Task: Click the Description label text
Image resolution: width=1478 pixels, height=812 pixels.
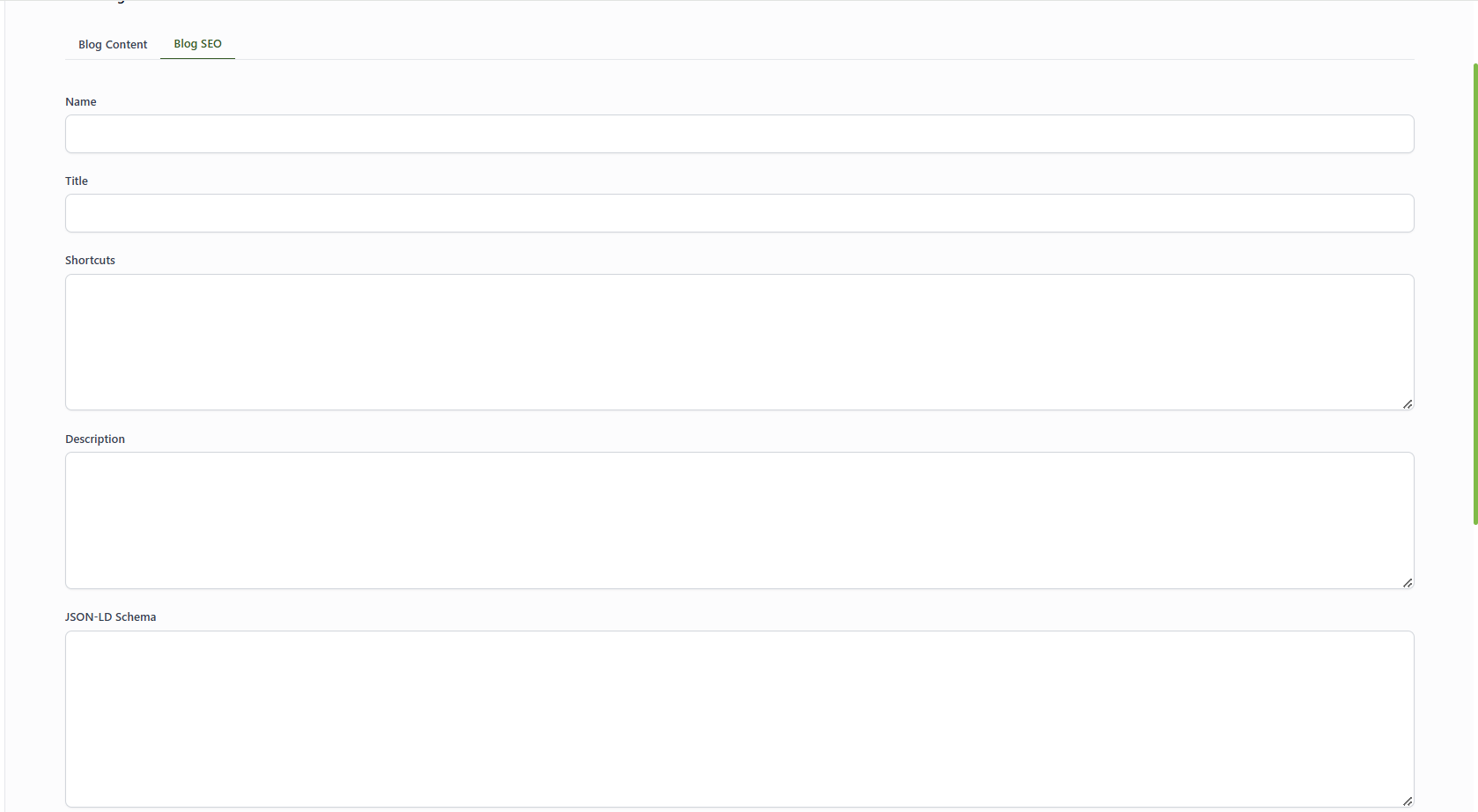Action: pos(95,439)
